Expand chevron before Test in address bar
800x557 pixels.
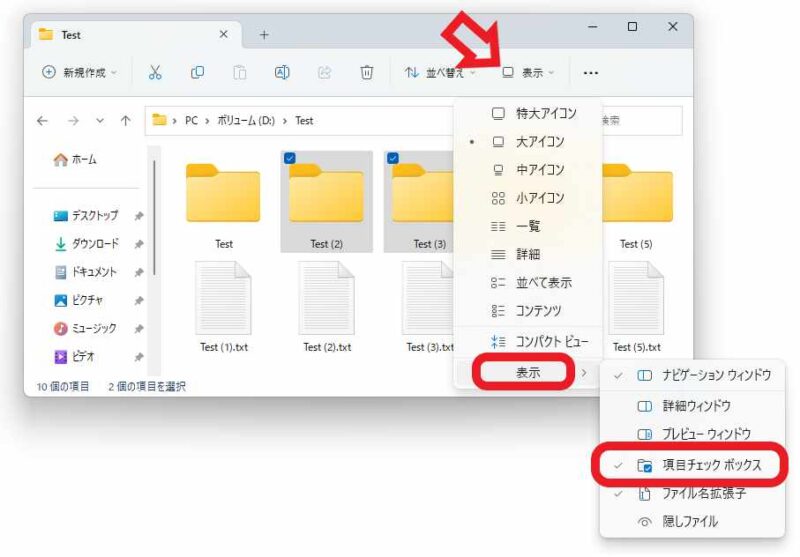click(285, 121)
